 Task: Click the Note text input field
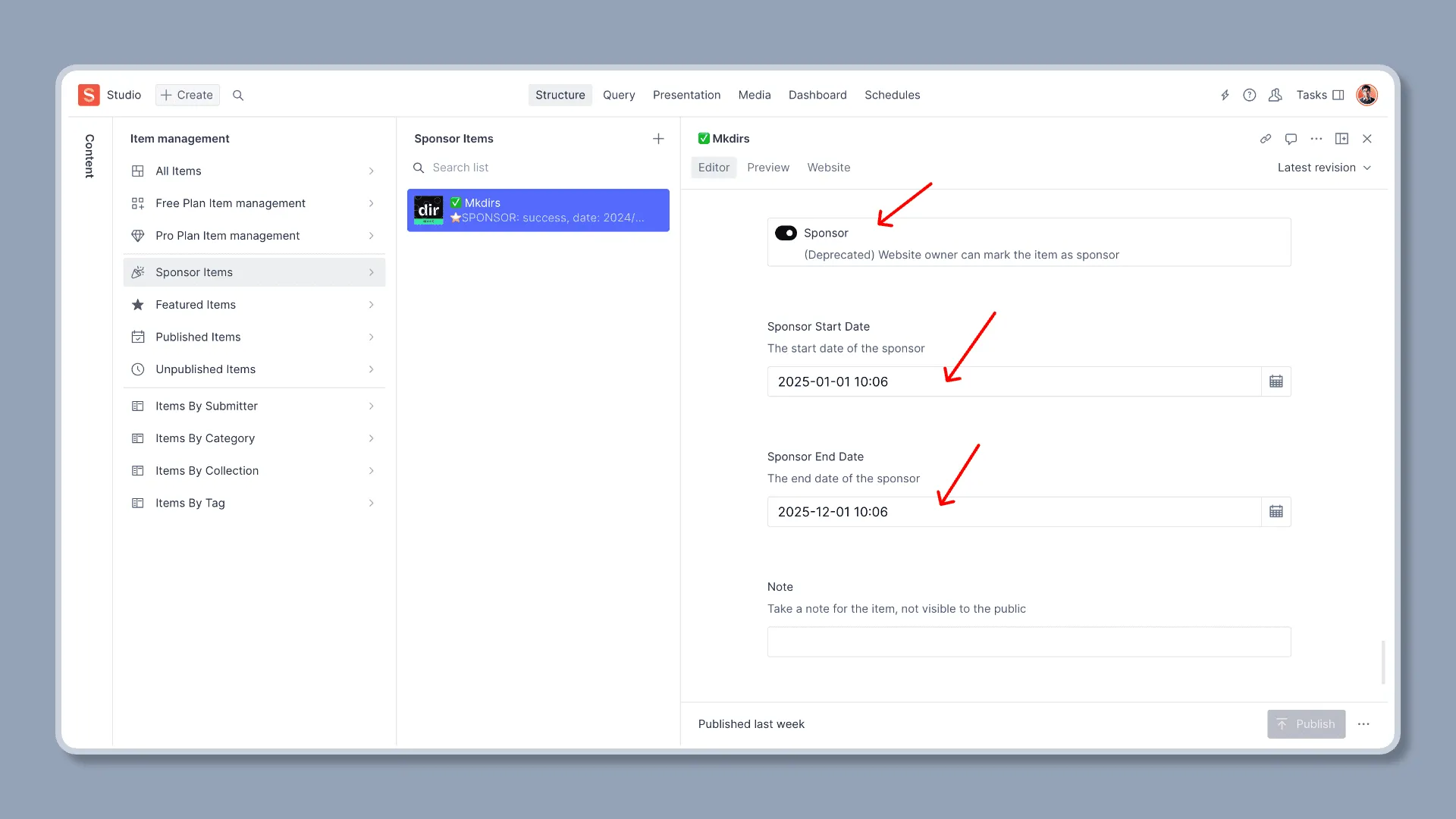click(x=1028, y=642)
